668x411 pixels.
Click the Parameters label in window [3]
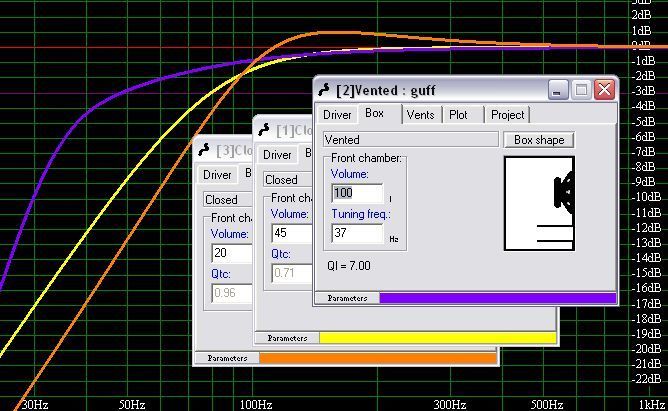227,358
